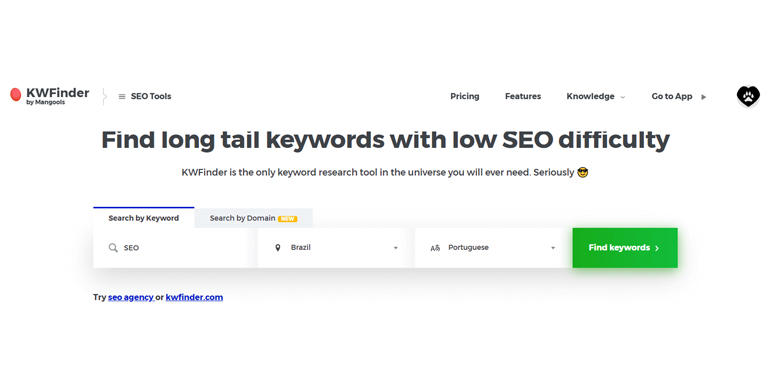Click the black heart paw icon
This screenshot has width=770, height=386.
pyautogui.click(x=748, y=96)
